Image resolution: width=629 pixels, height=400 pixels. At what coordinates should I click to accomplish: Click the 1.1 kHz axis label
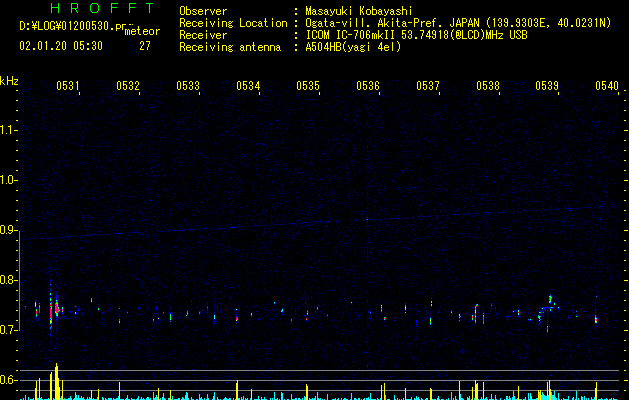[9, 130]
